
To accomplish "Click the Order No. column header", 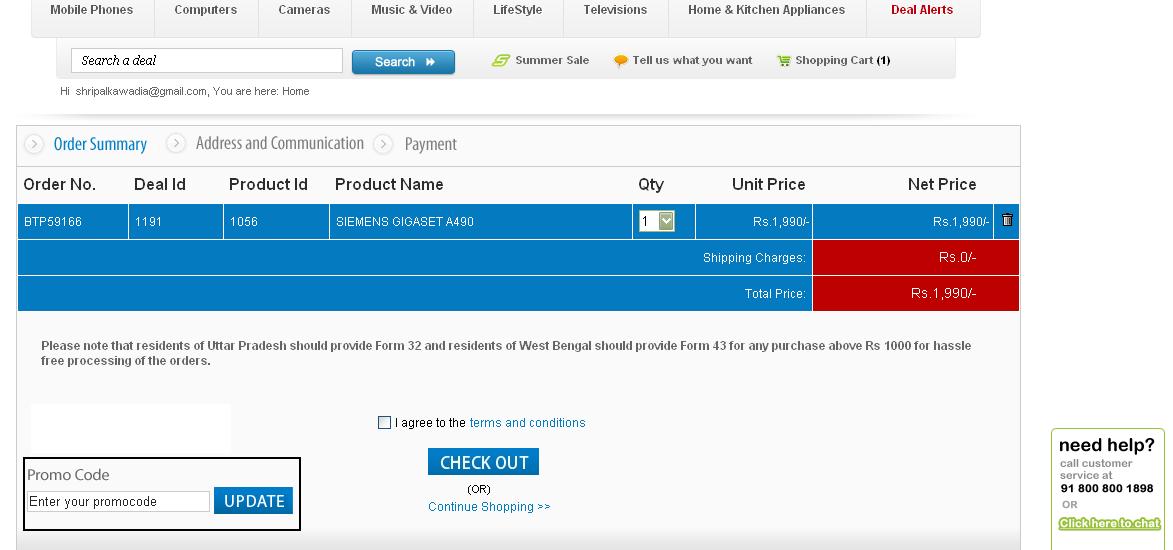I will (x=60, y=184).
